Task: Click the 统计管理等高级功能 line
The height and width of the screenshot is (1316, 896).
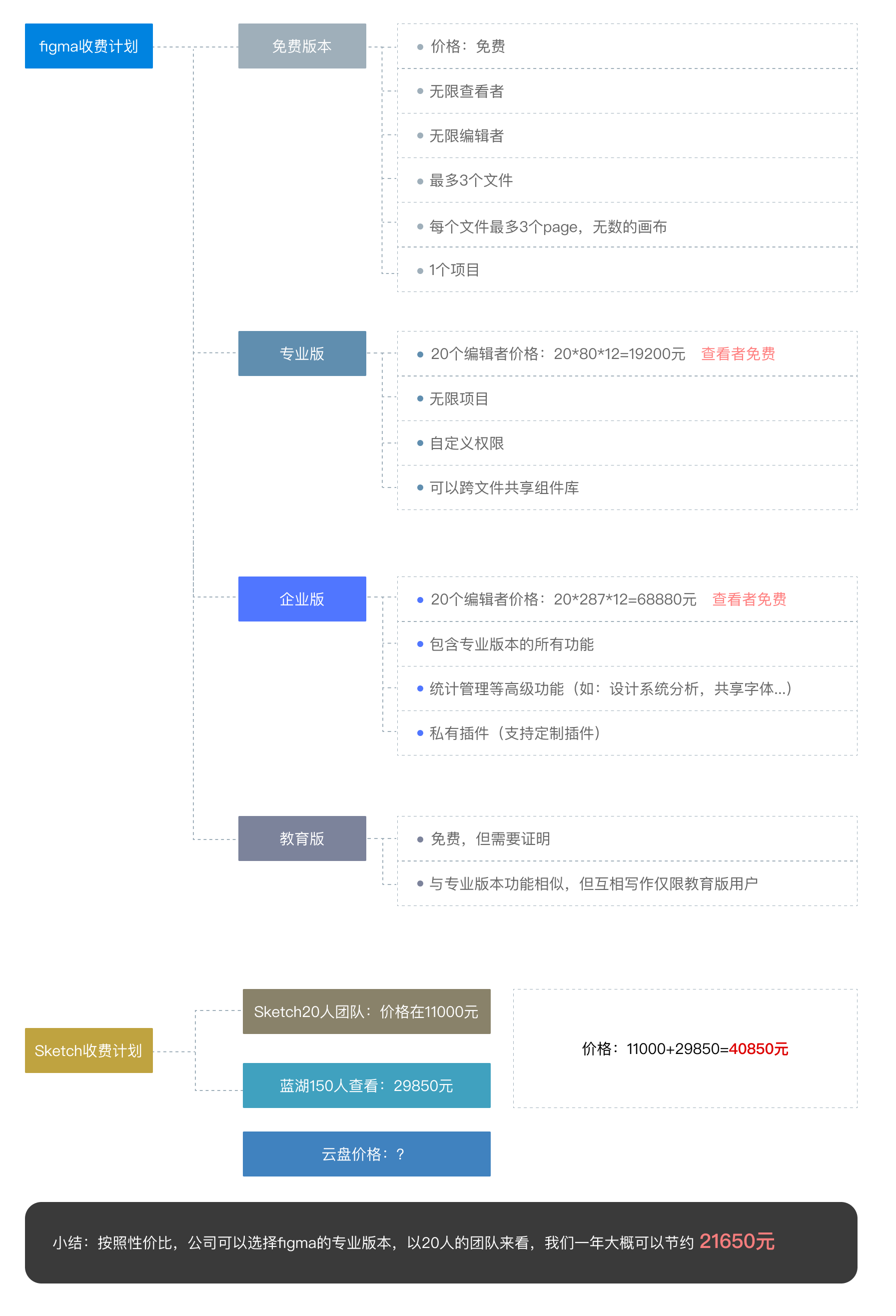Action: pos(611,688)
